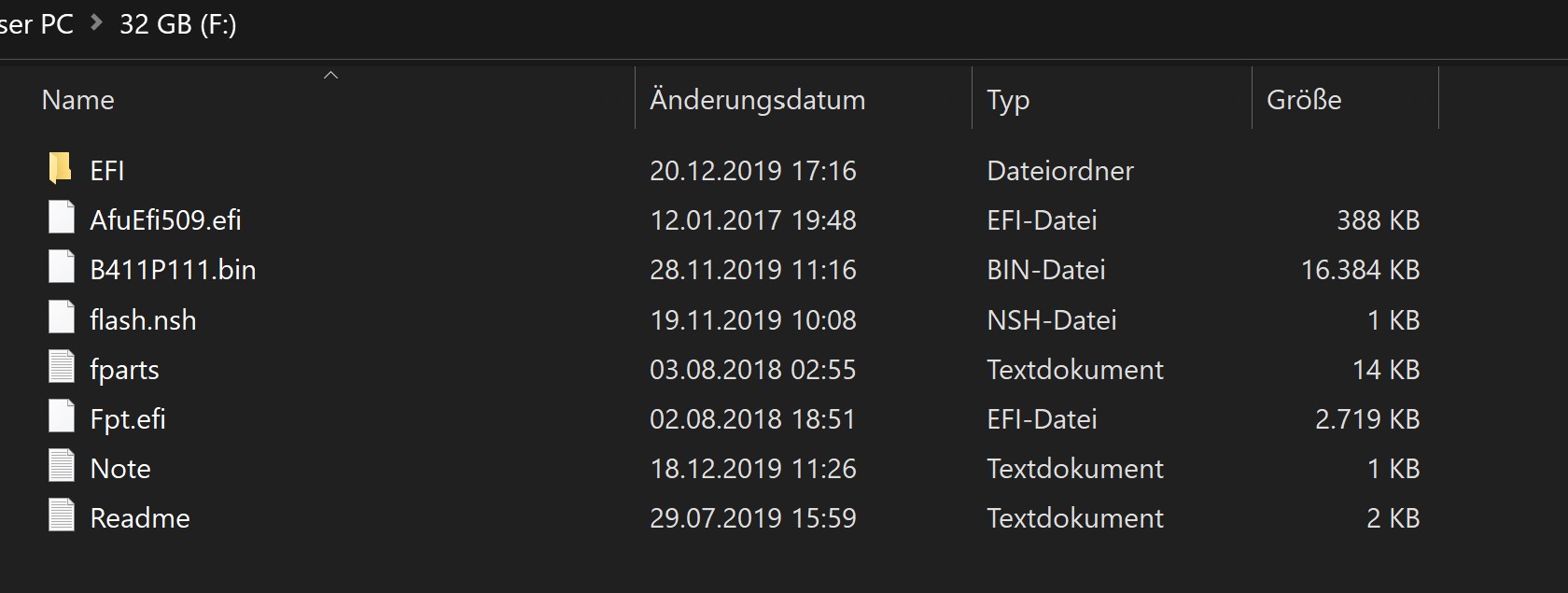
Task: Click the Fpt.efi size value 2.719 KB
Action: 1367,419
